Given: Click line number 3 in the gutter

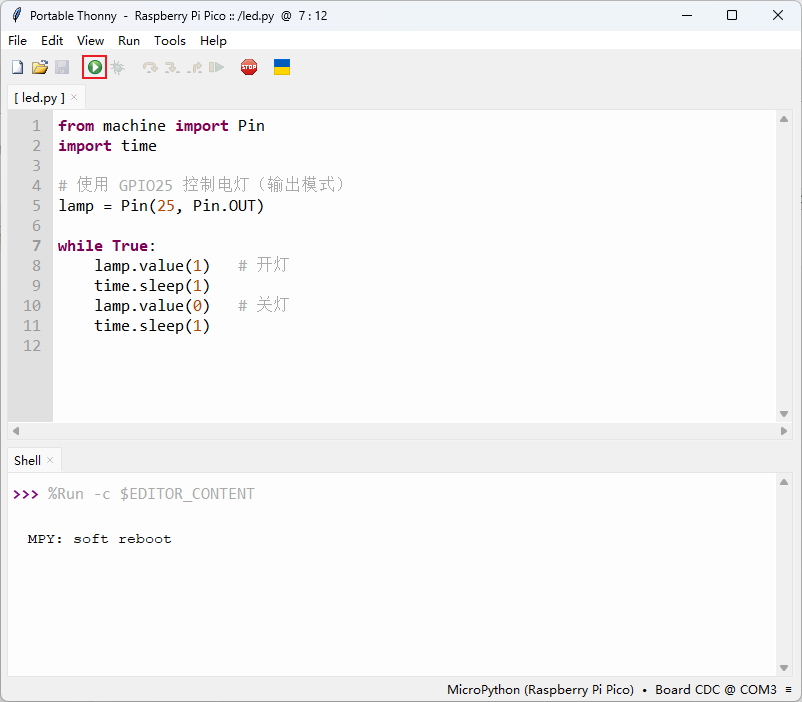Looking at the screenshot, I should (36, 166).
